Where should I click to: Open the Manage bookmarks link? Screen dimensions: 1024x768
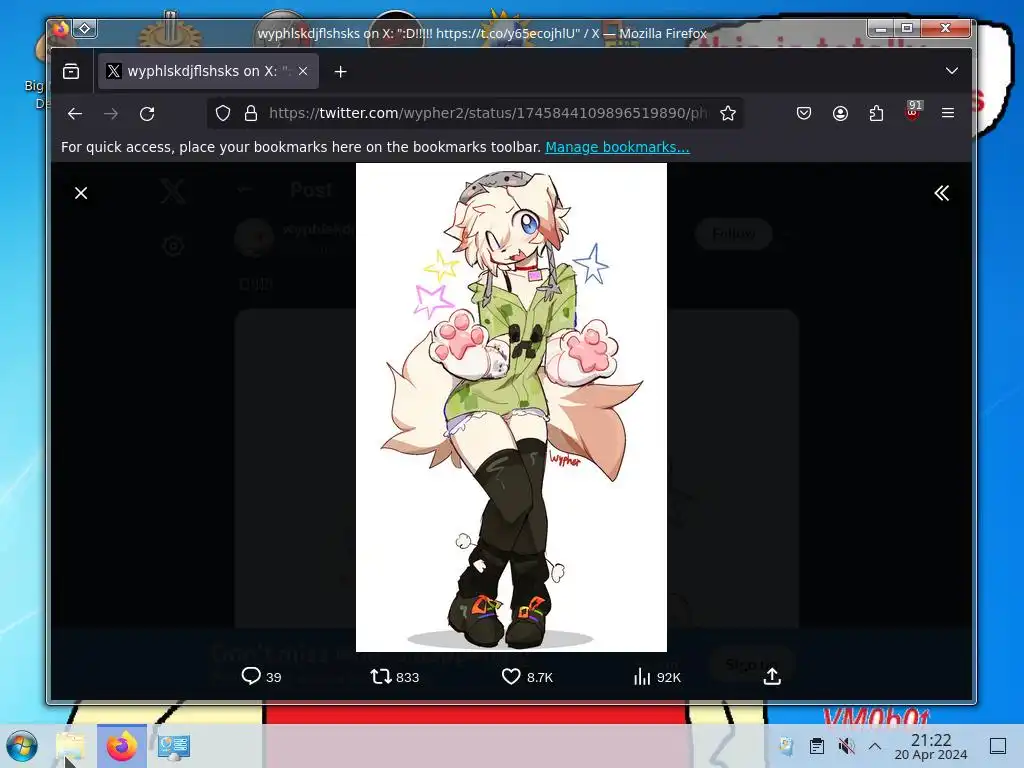point(617,147)
